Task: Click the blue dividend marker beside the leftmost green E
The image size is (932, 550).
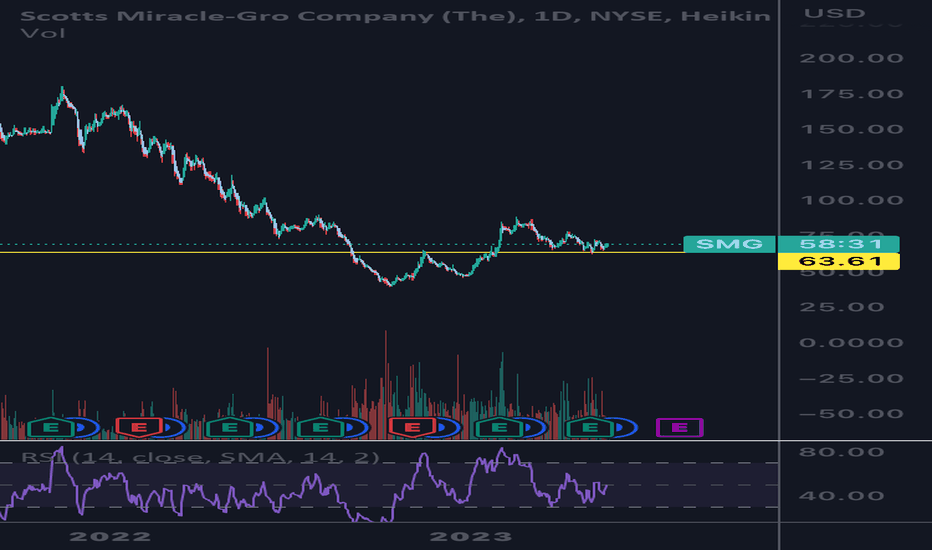Action: pos(86,428)
